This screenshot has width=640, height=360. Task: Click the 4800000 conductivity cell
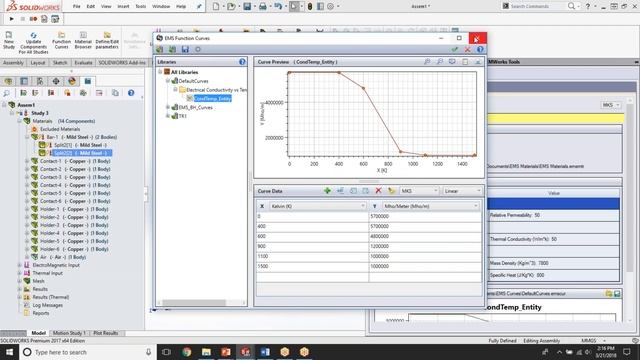(425, 236)
